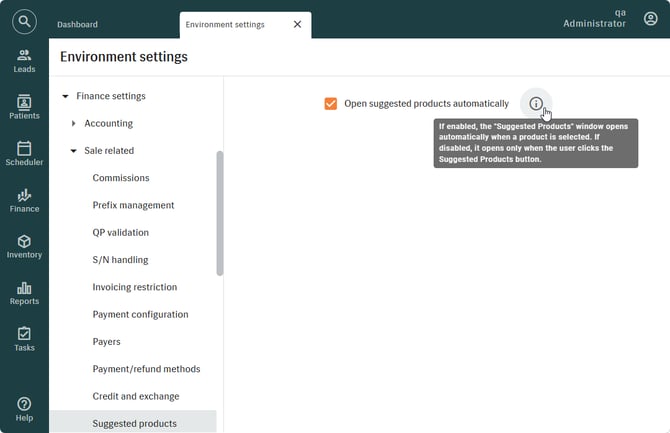The height and width of the screenshot is (433, 670).
Task: Click the qa Administrator user name
Action: point(594,18)
